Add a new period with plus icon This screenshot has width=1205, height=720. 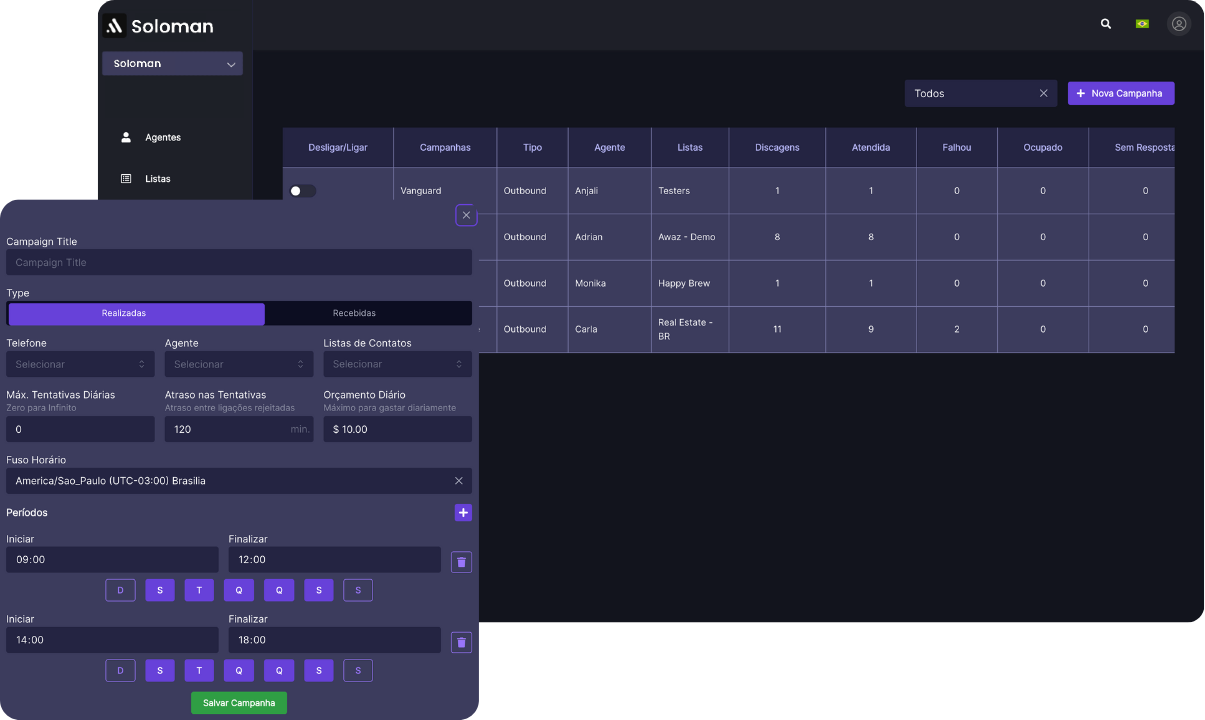[463, 513]
